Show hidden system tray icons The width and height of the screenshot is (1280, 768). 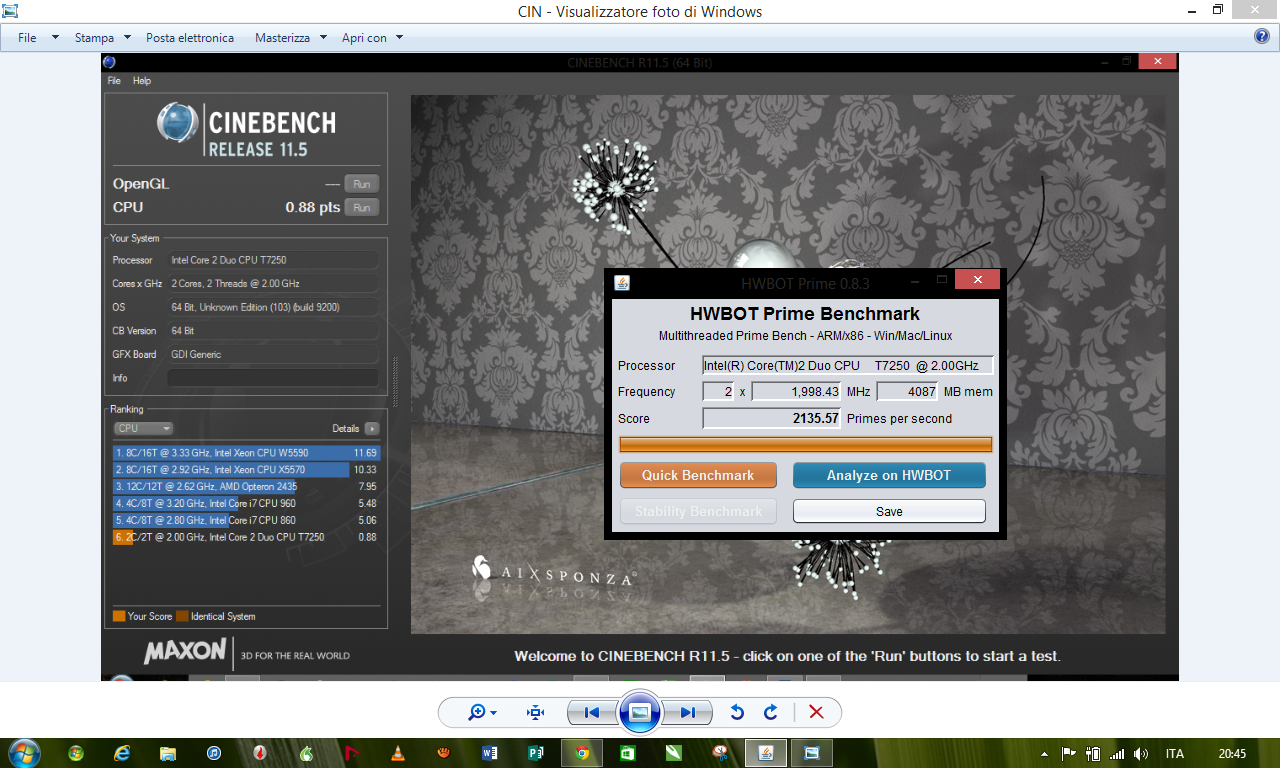(1045, 754)
